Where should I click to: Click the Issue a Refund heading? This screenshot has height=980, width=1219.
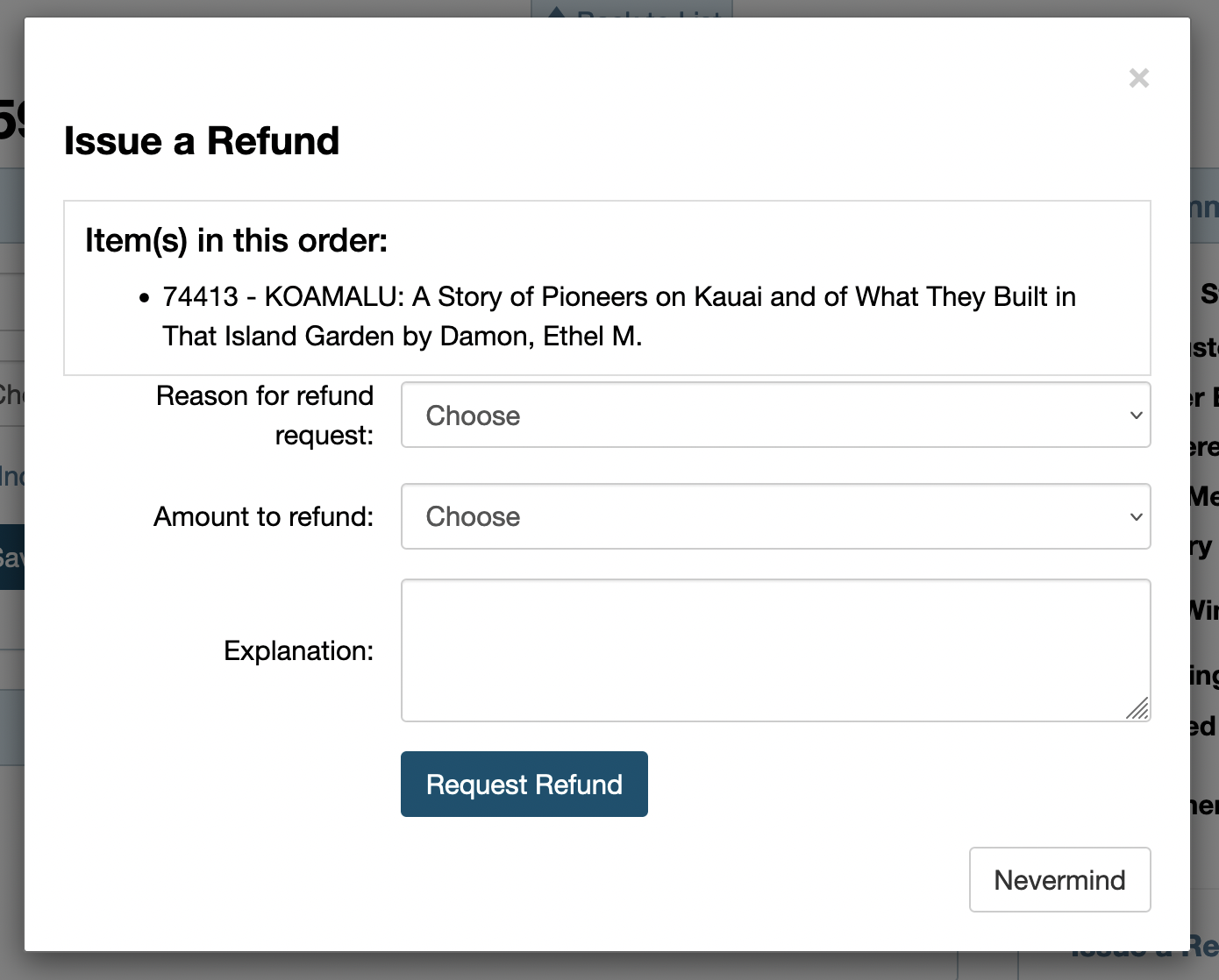click(x=202, y=140)
